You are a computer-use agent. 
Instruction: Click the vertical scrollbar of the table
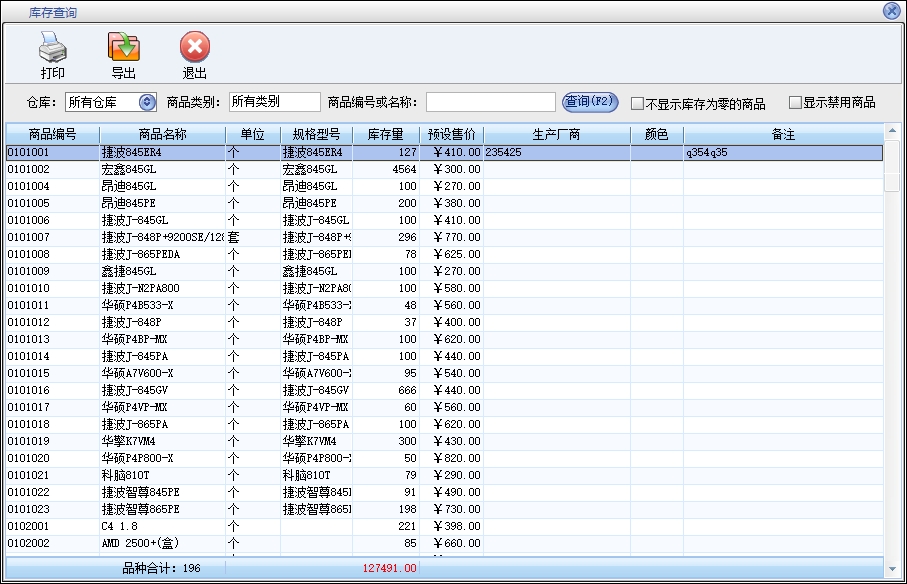[x=891, y=350]
